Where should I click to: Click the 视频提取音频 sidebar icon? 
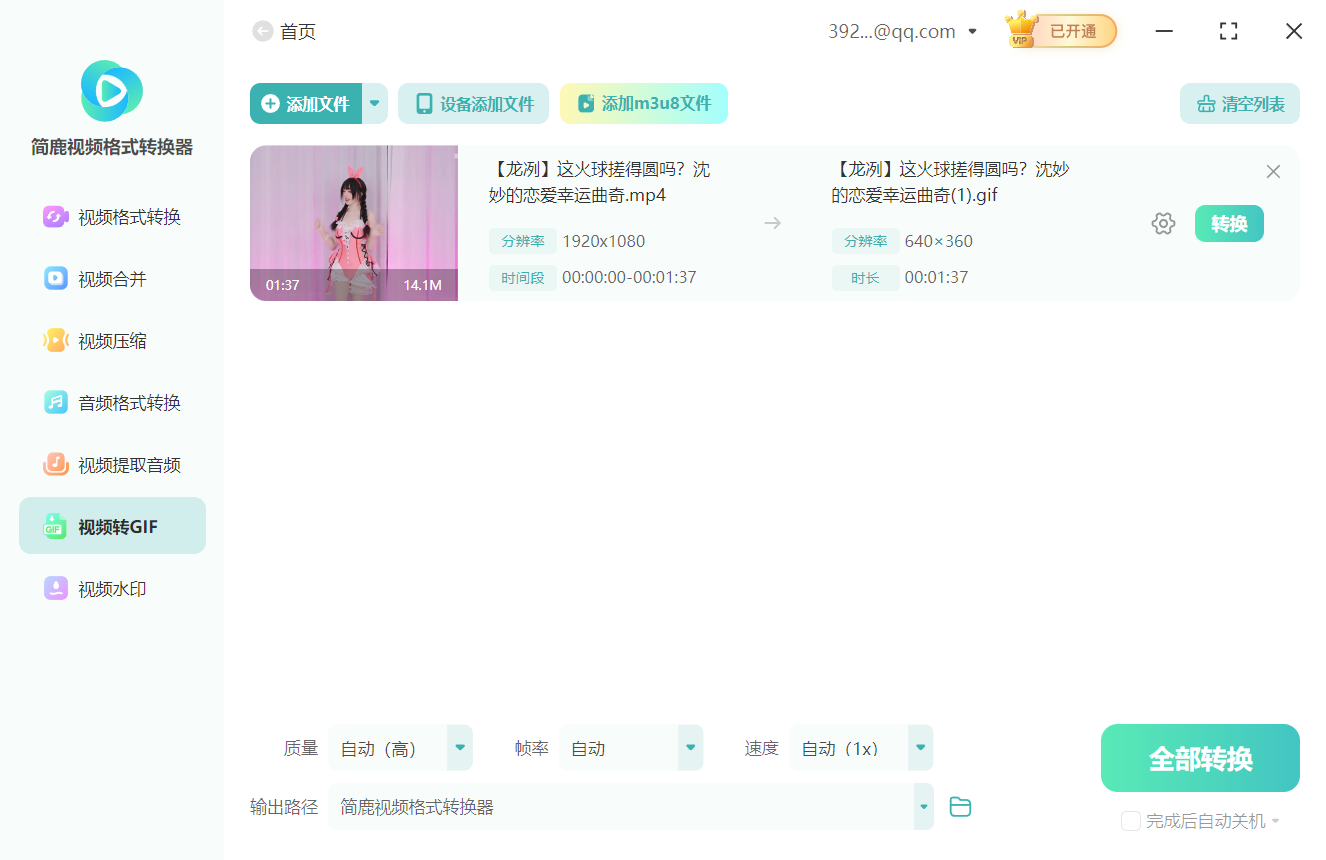point(55,465)
